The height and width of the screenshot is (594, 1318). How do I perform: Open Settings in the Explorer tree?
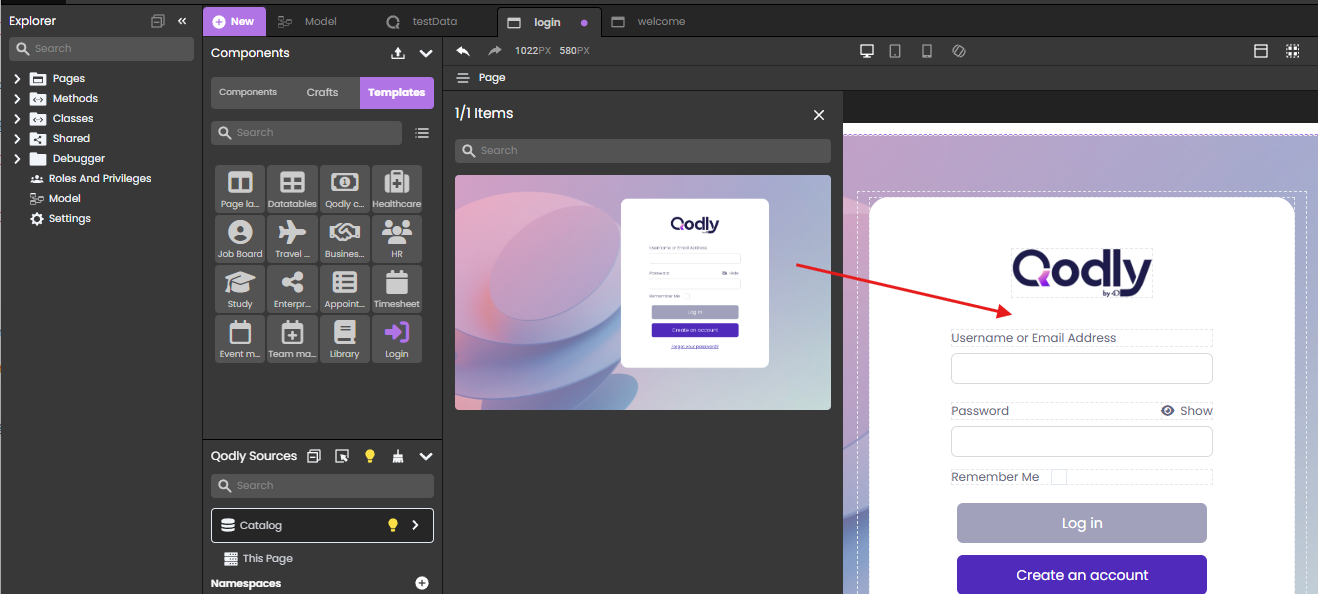(x=60, y=219)
